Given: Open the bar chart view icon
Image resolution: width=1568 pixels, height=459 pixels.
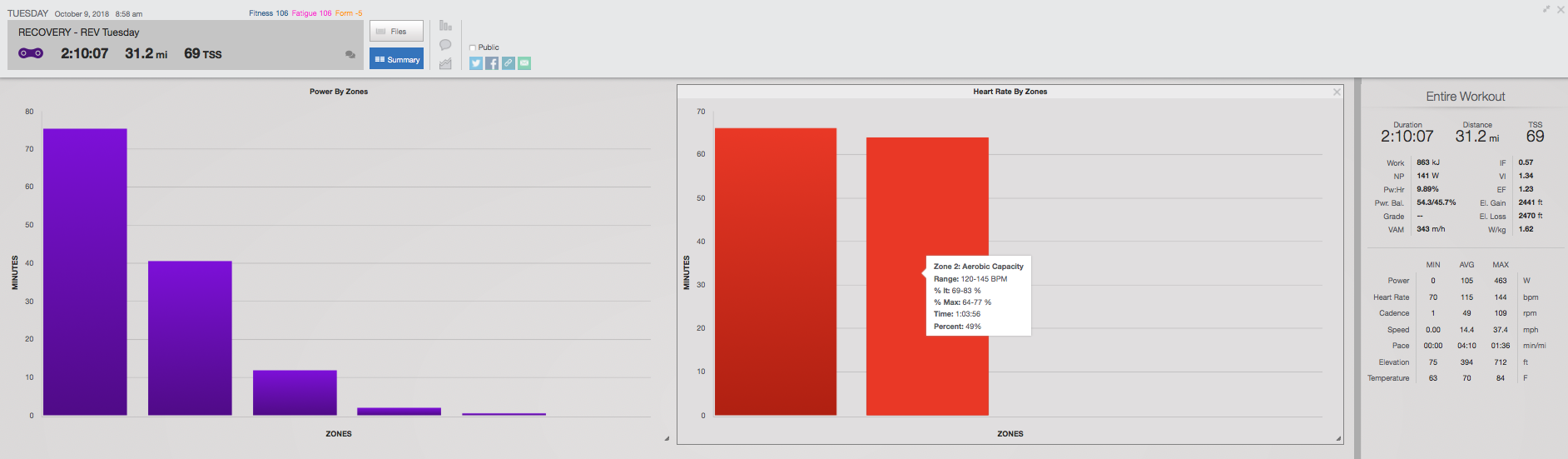Looking at the screenshot, I should tap(445, 26).
